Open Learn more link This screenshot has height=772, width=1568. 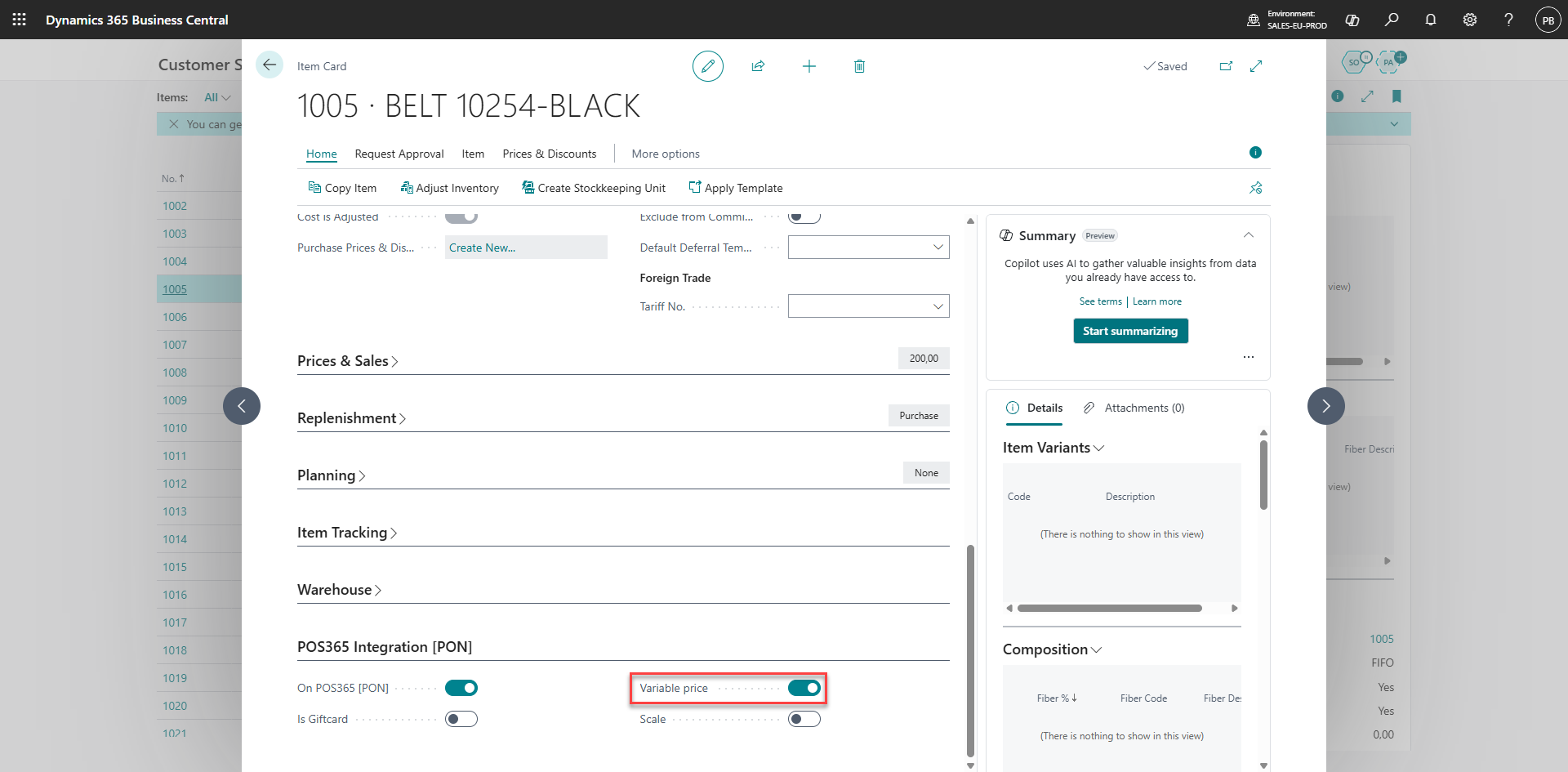(x=1157, y=301)
